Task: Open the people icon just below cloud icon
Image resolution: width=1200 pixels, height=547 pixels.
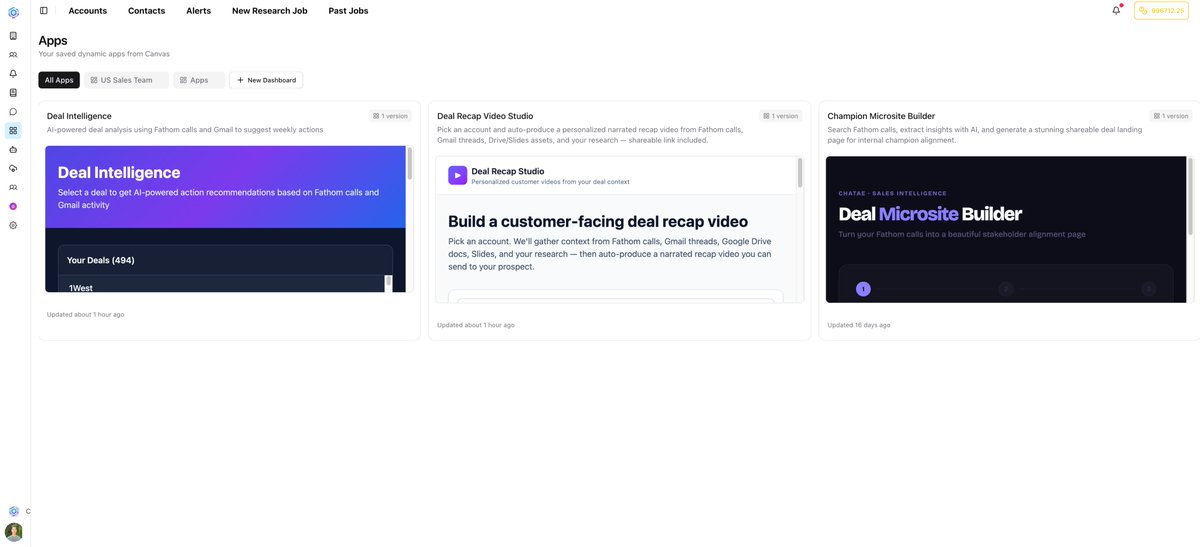Action: point(13,187)
